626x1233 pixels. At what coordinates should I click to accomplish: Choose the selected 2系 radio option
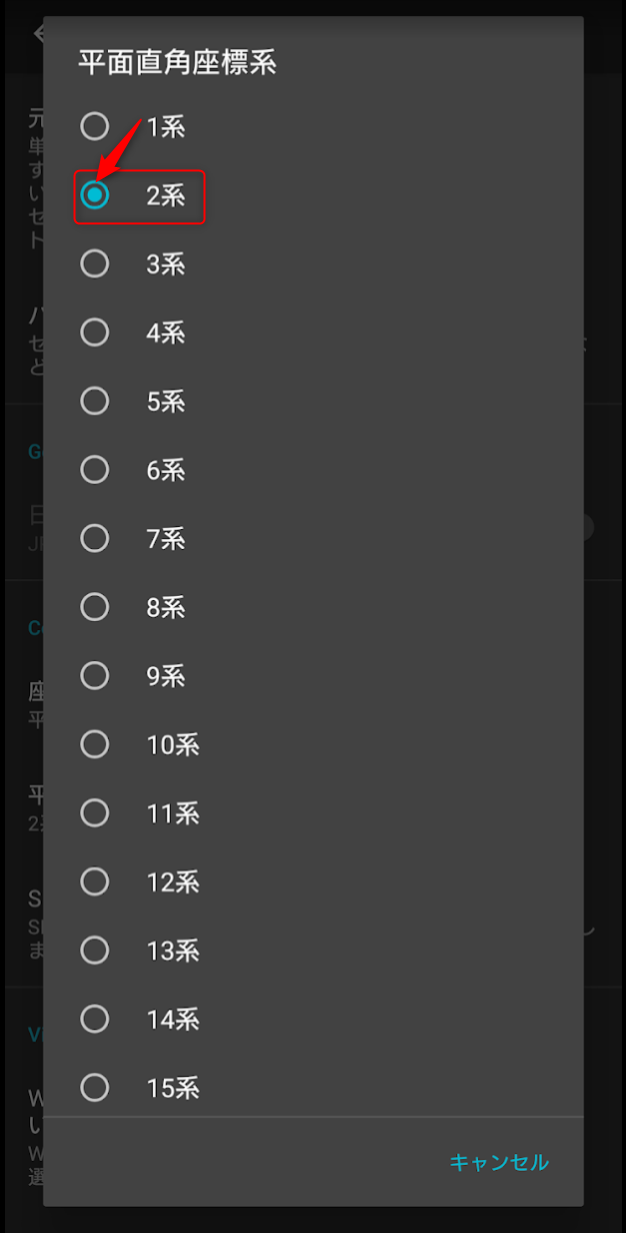click(95, 196)
